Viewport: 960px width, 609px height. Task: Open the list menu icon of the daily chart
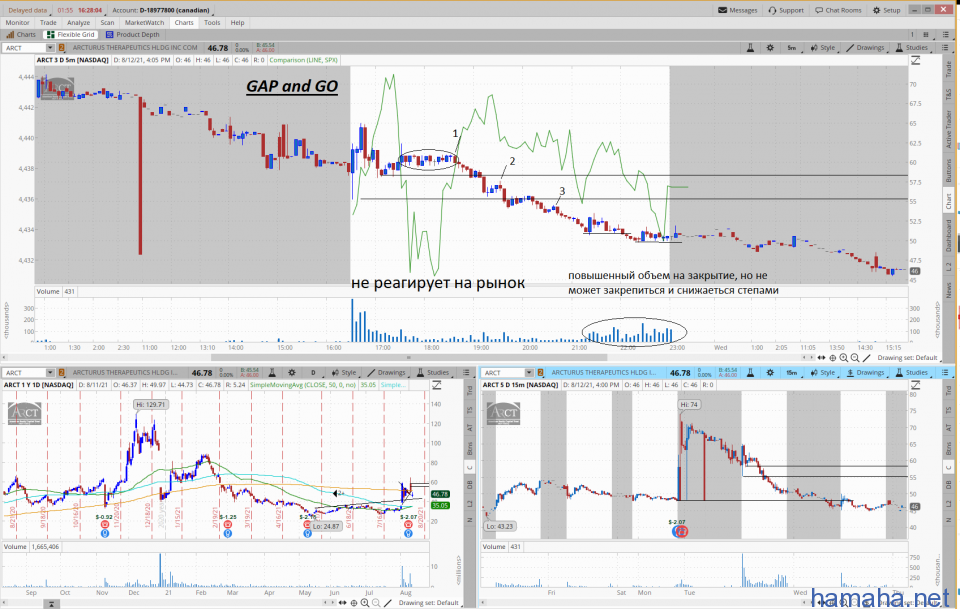[x=467, y=373]
